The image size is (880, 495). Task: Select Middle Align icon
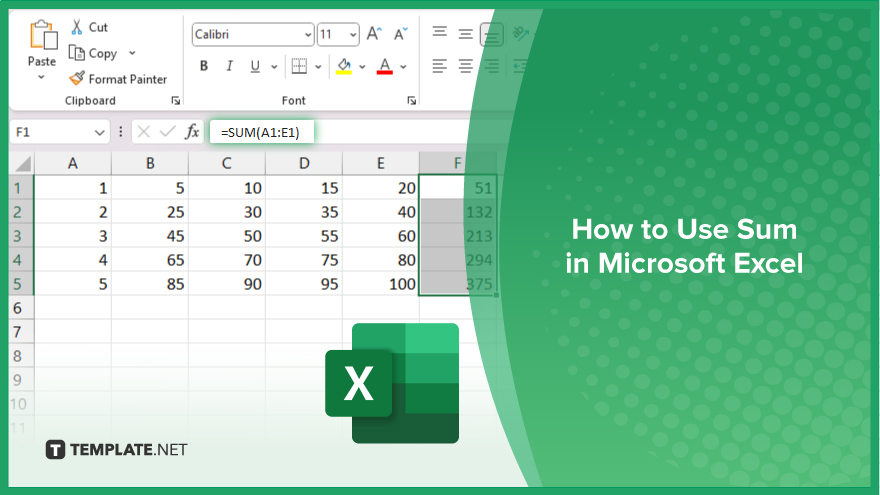465,34
